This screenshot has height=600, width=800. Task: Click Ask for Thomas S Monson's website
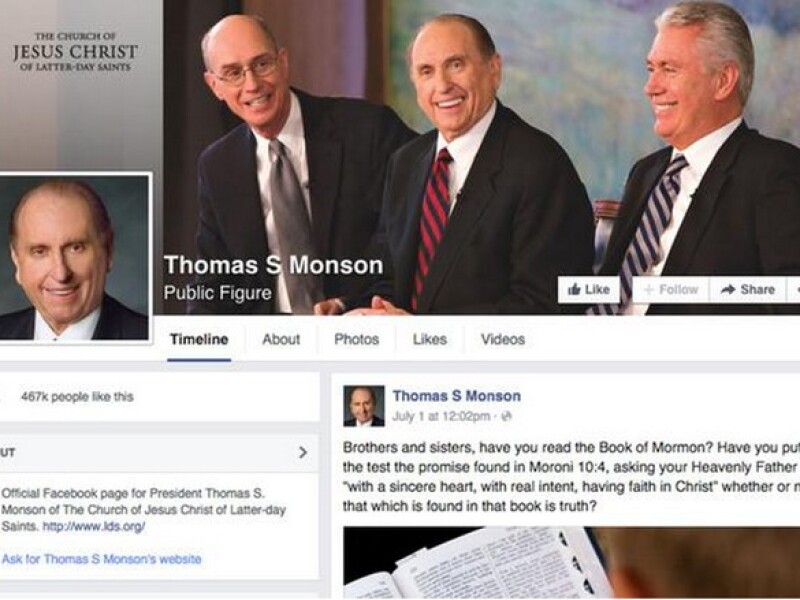point(102,559)
